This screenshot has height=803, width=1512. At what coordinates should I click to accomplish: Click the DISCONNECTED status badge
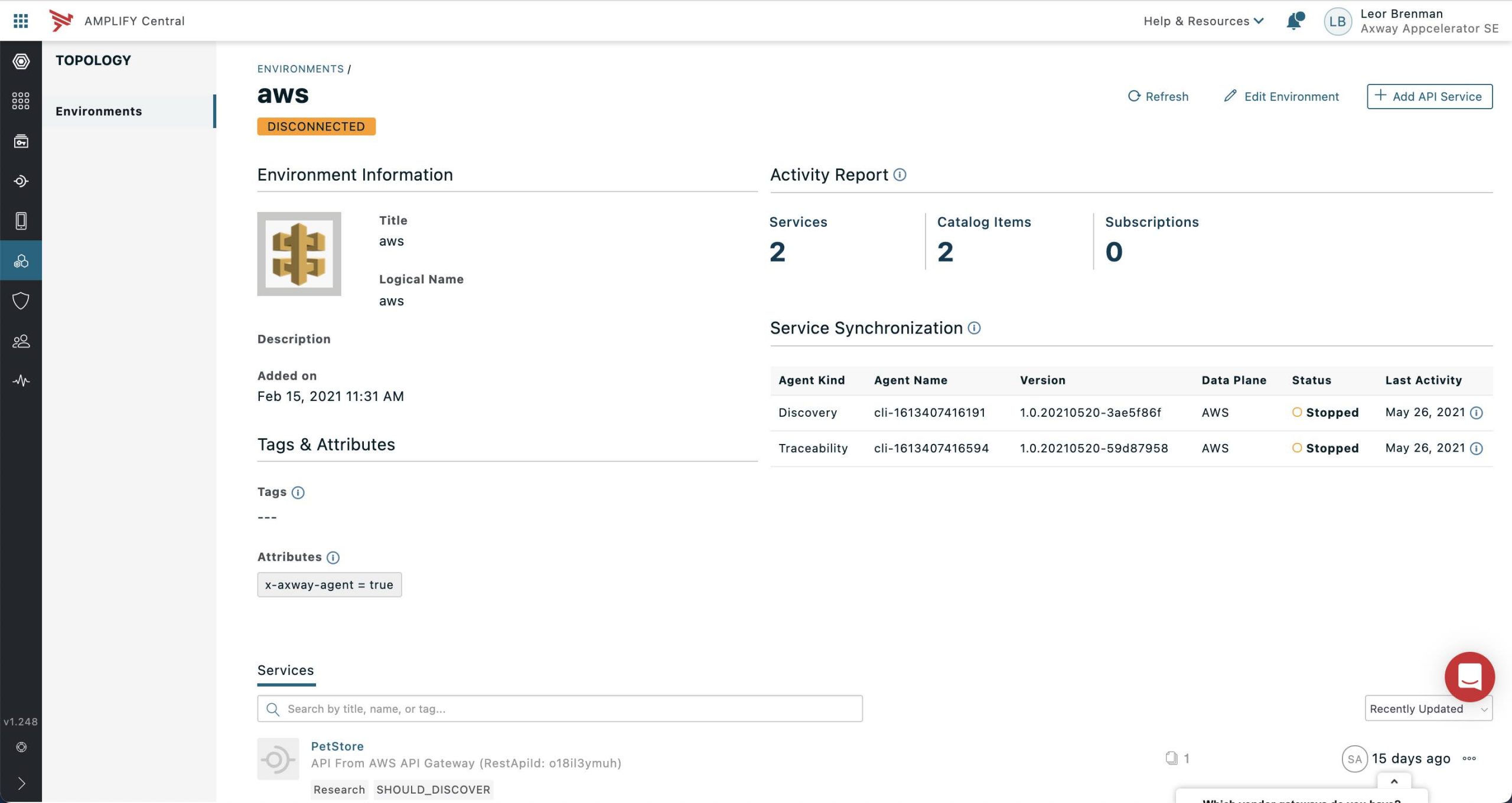[x=316, y=126]
